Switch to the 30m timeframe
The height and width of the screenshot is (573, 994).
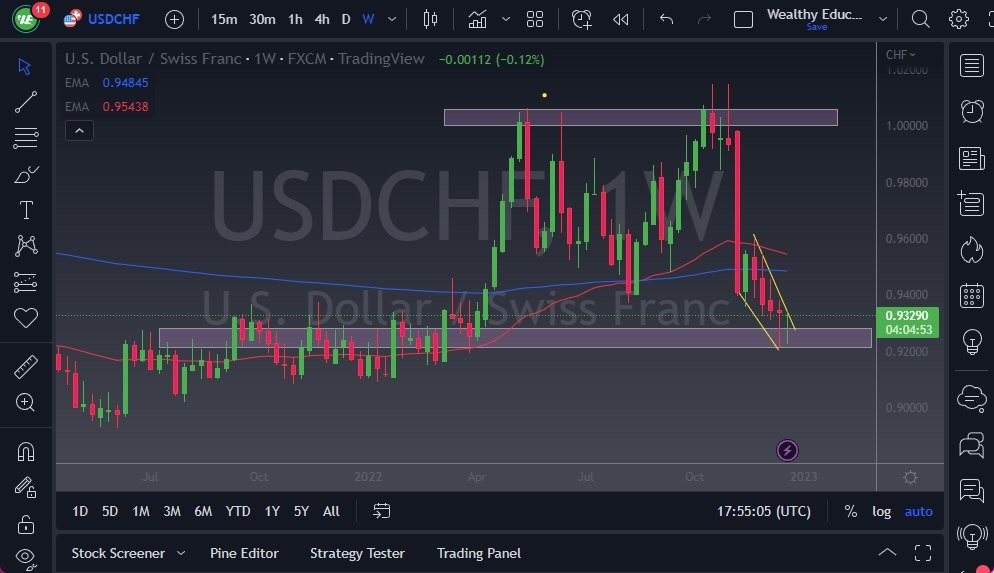pyautogui.click(x=262, y=20)
